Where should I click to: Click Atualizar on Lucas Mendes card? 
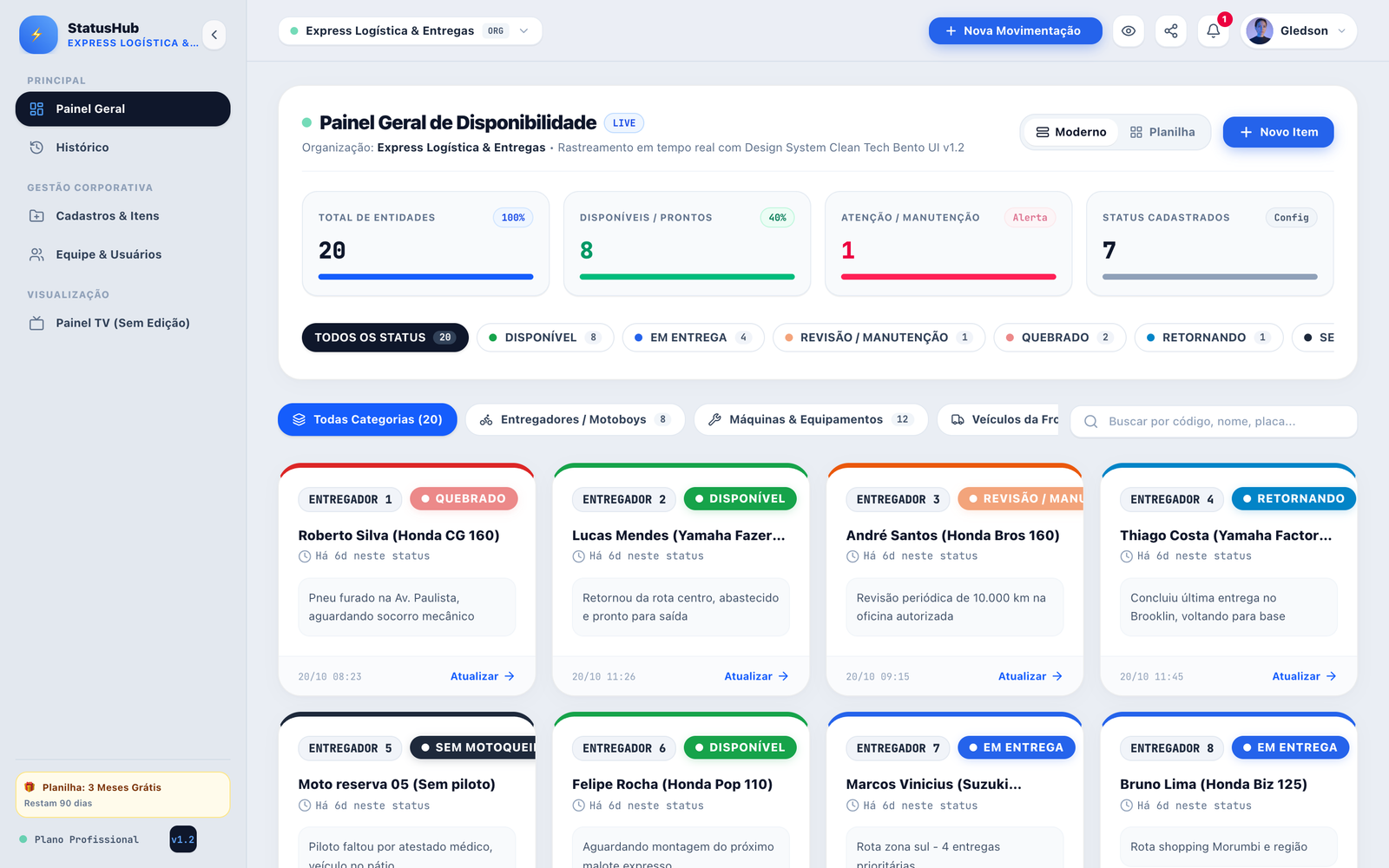pyautogui.click(x=756, y=676)
